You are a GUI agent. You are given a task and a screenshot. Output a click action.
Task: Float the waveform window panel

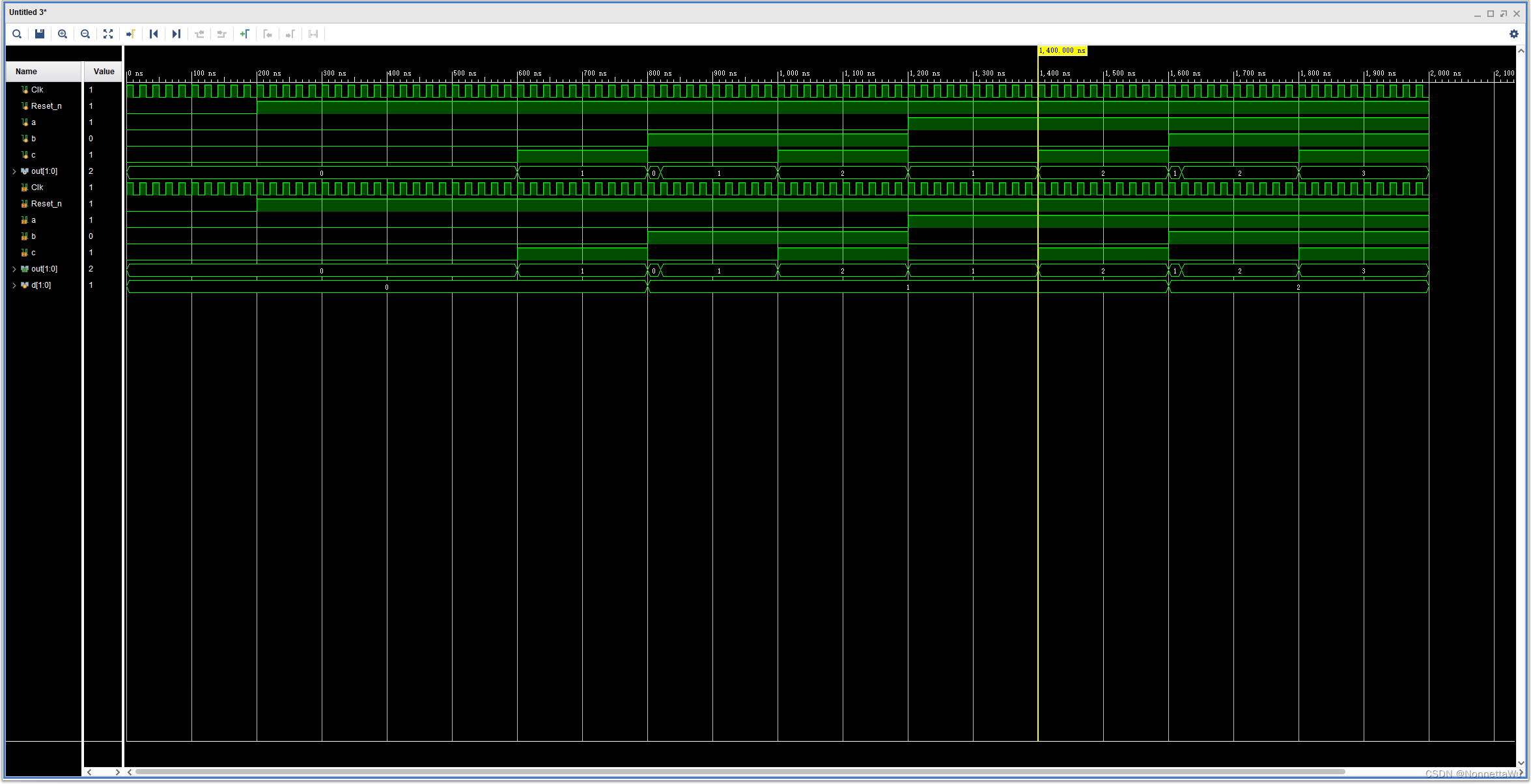(x=1503, y=13)
